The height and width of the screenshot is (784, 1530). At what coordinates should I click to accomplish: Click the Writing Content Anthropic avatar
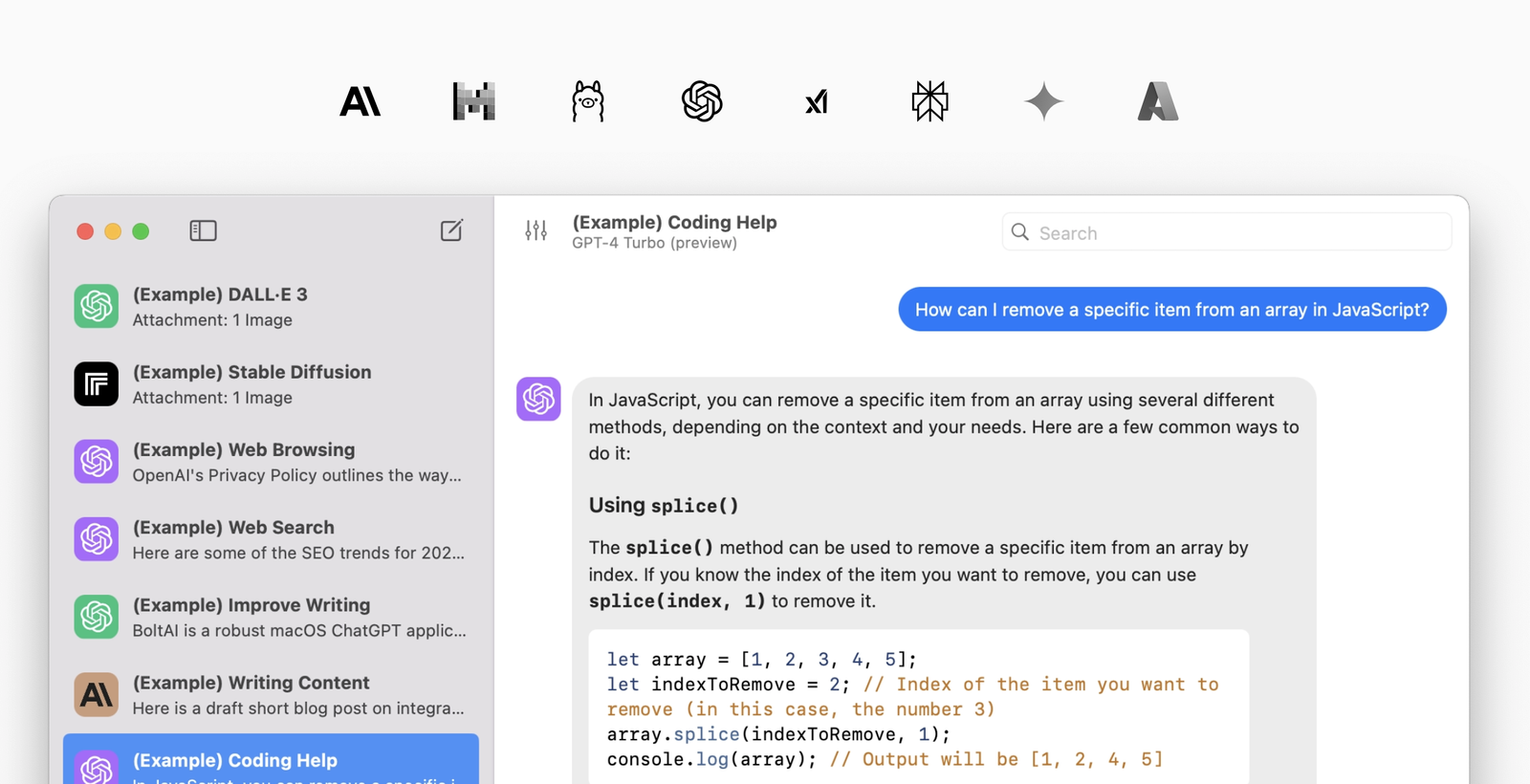(97, 694)
